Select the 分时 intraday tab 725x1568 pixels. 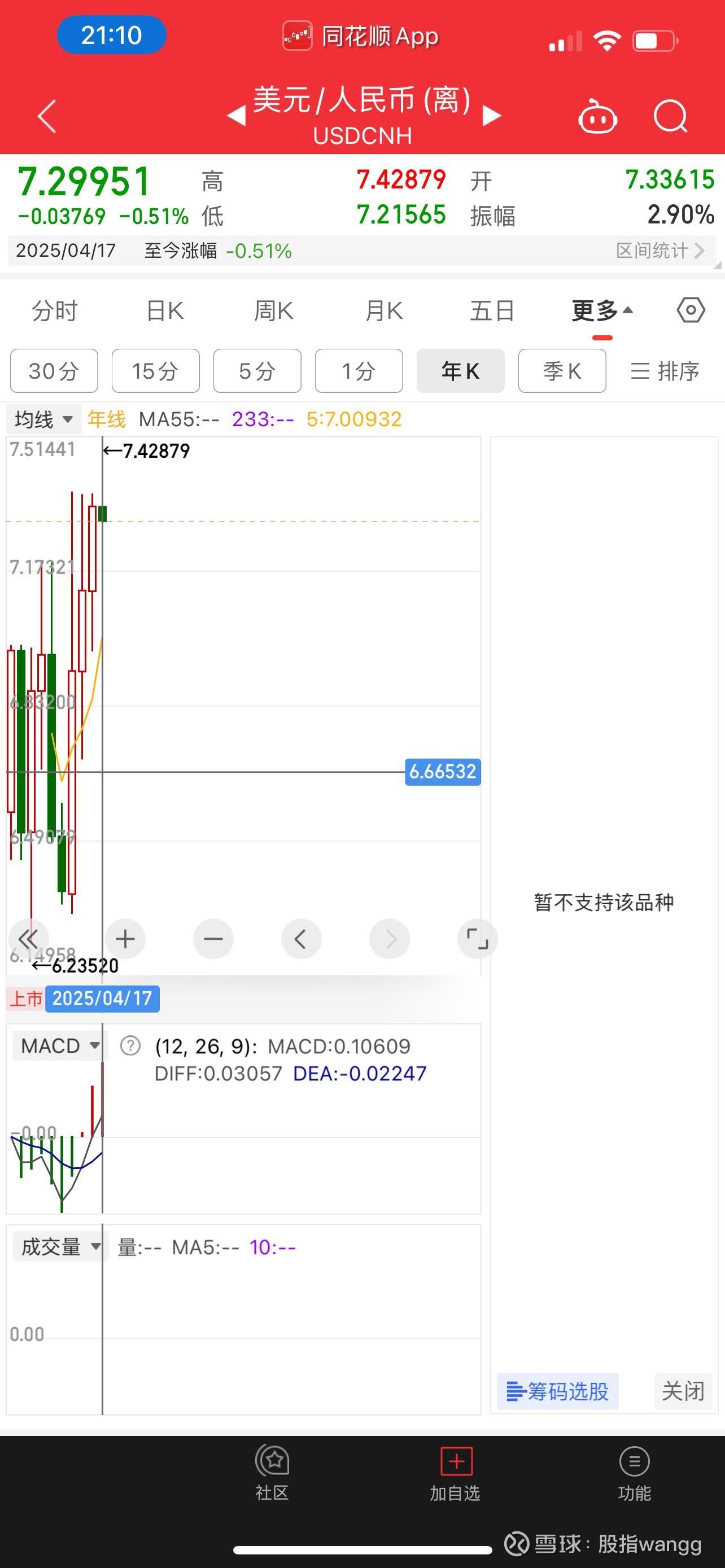click(x=55, y=311)
